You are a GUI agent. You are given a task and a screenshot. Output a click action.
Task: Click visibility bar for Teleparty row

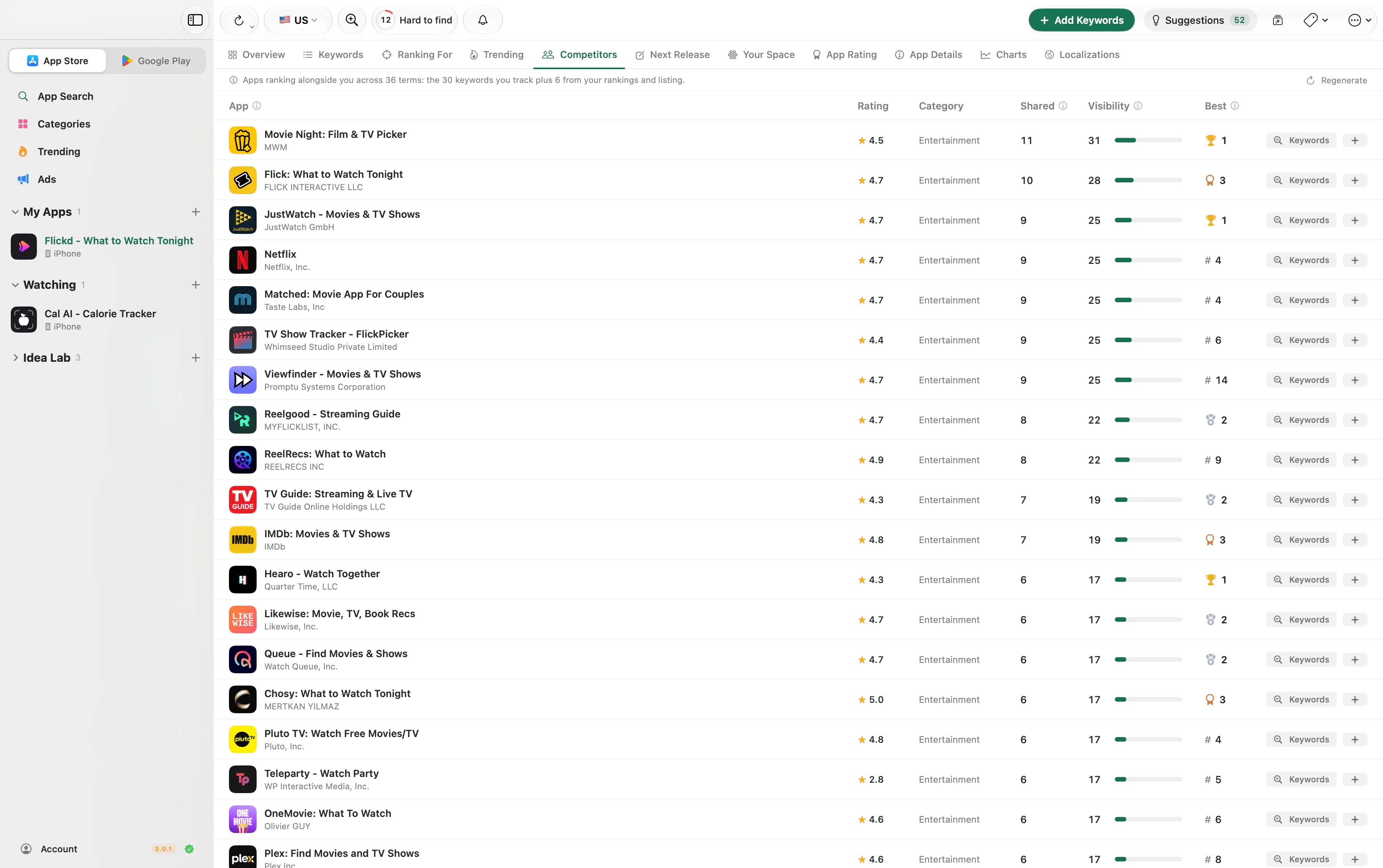tap(1148, 780)
